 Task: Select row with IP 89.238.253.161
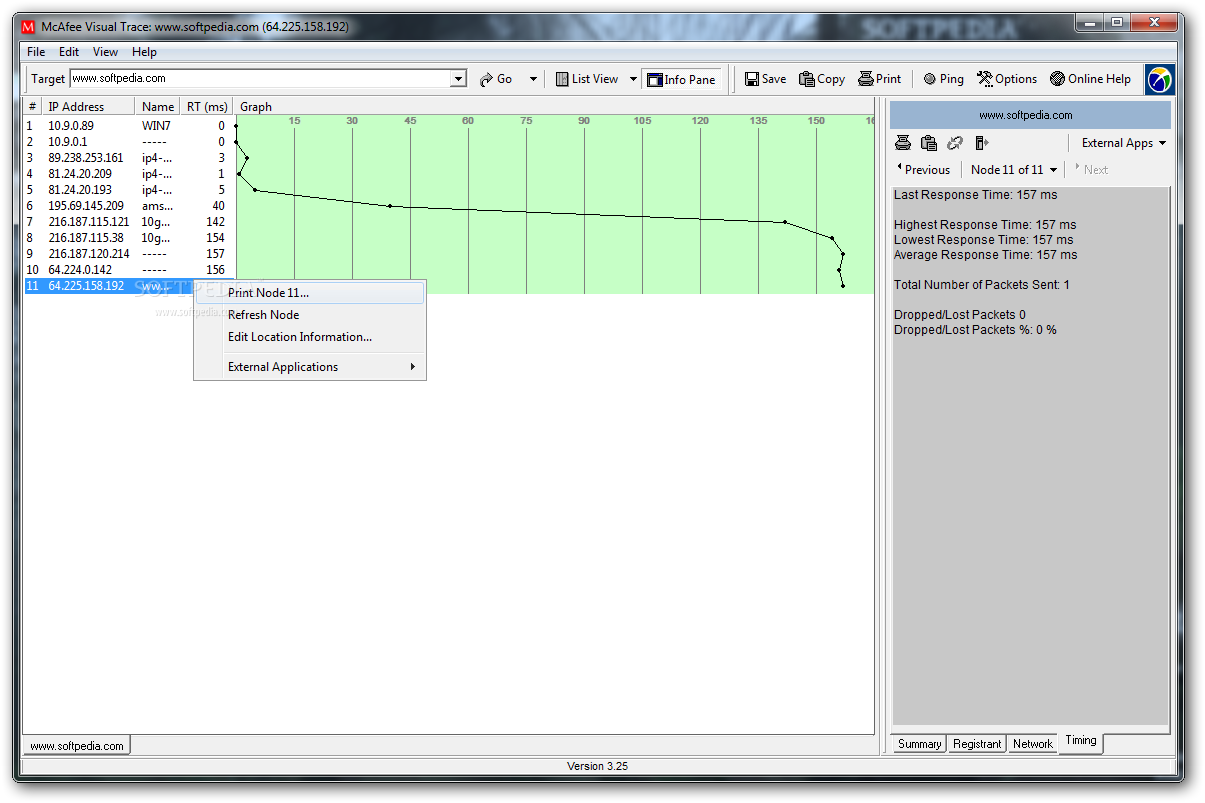tap(129, 158)
